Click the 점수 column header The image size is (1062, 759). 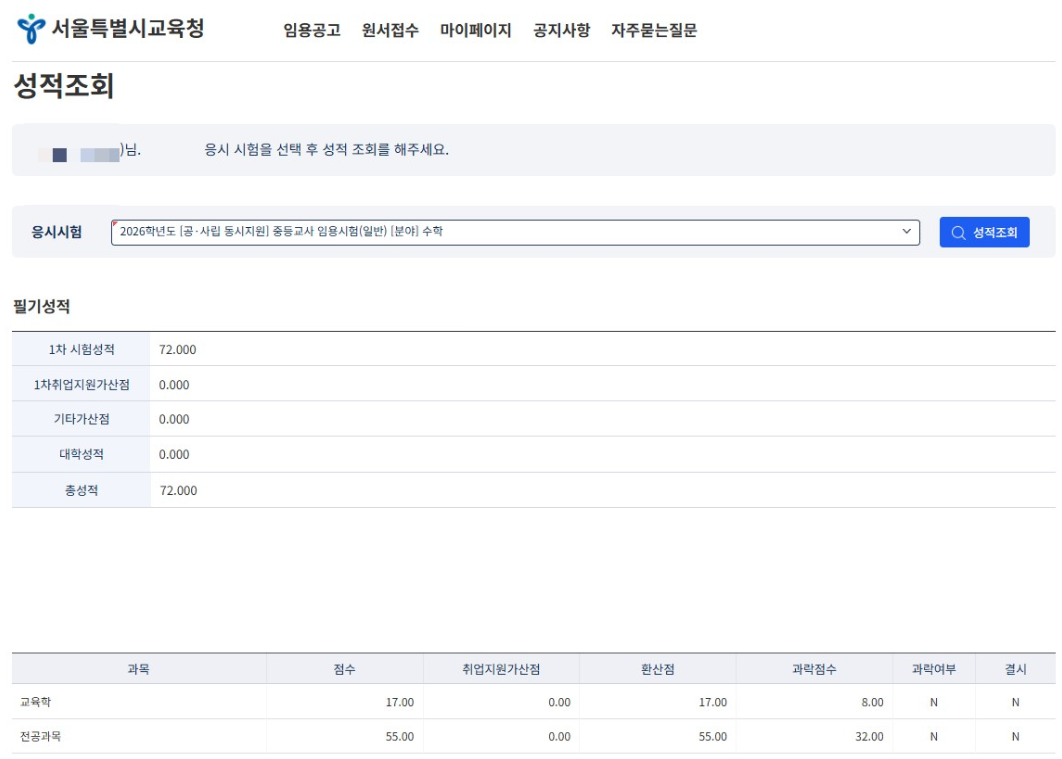coord(344,669)
